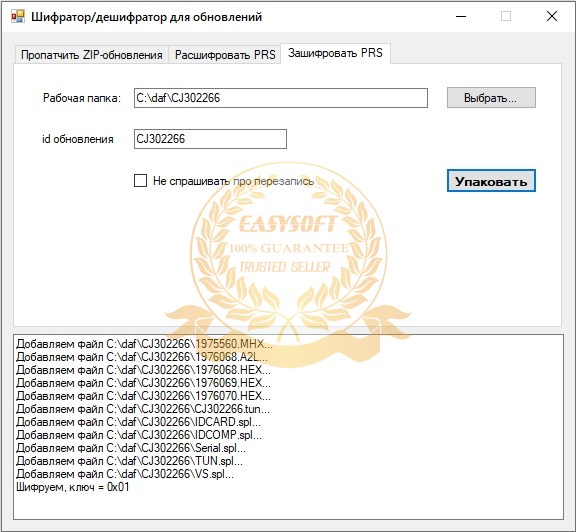Click log line with 1975560.MHX
This screenshot has height=532, width=576.
[x=144, y=344]
